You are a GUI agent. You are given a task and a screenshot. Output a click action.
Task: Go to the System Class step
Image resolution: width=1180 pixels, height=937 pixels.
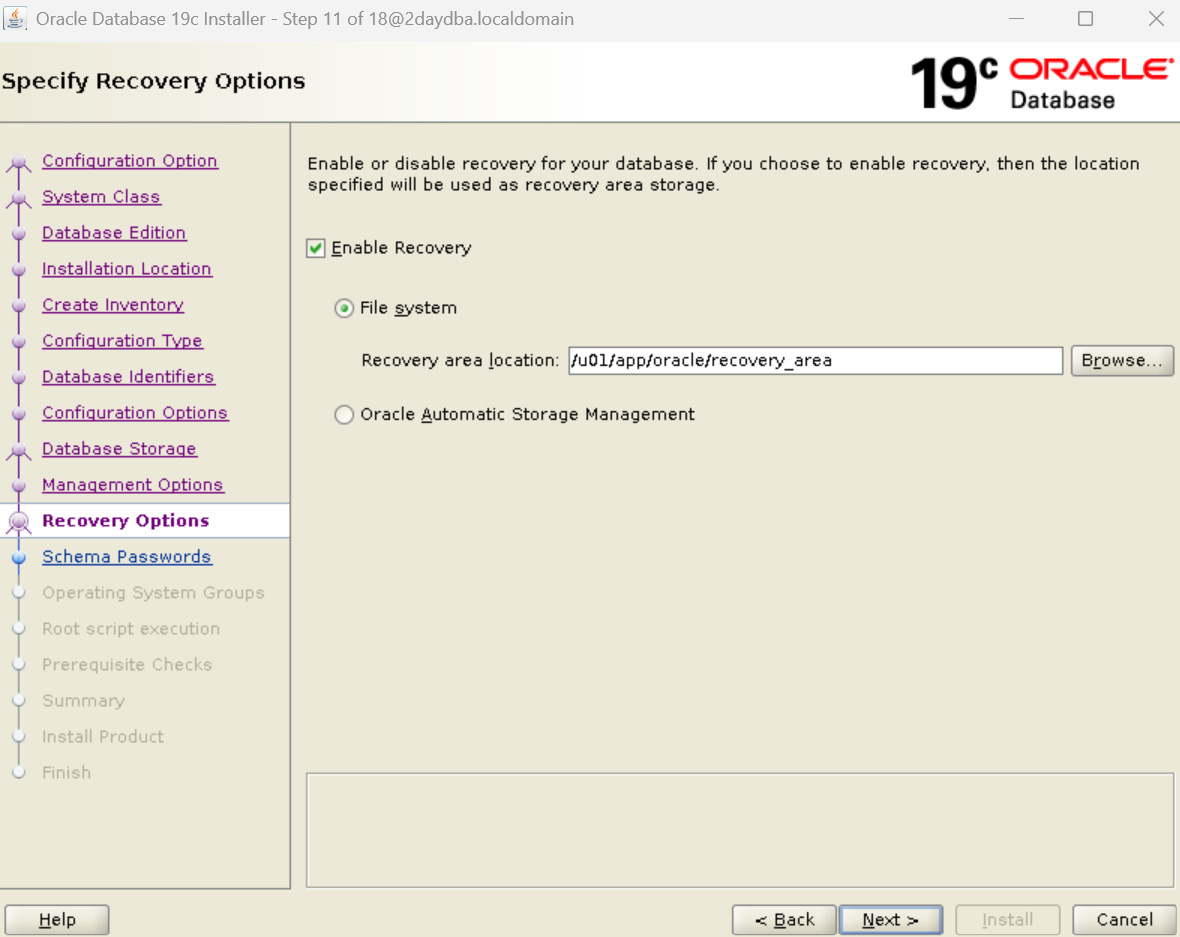pos(101,197)
